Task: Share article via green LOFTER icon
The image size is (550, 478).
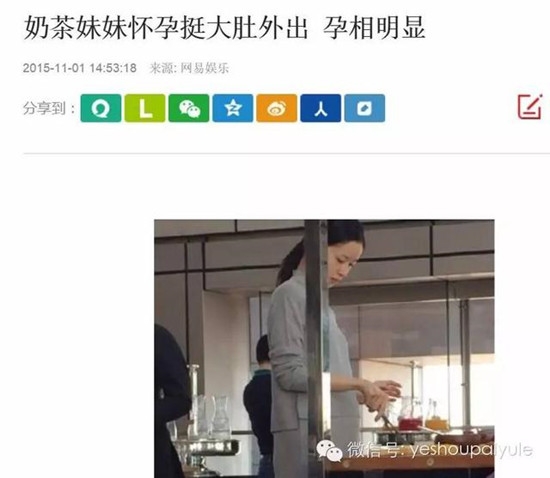Action: click(145, 108)
